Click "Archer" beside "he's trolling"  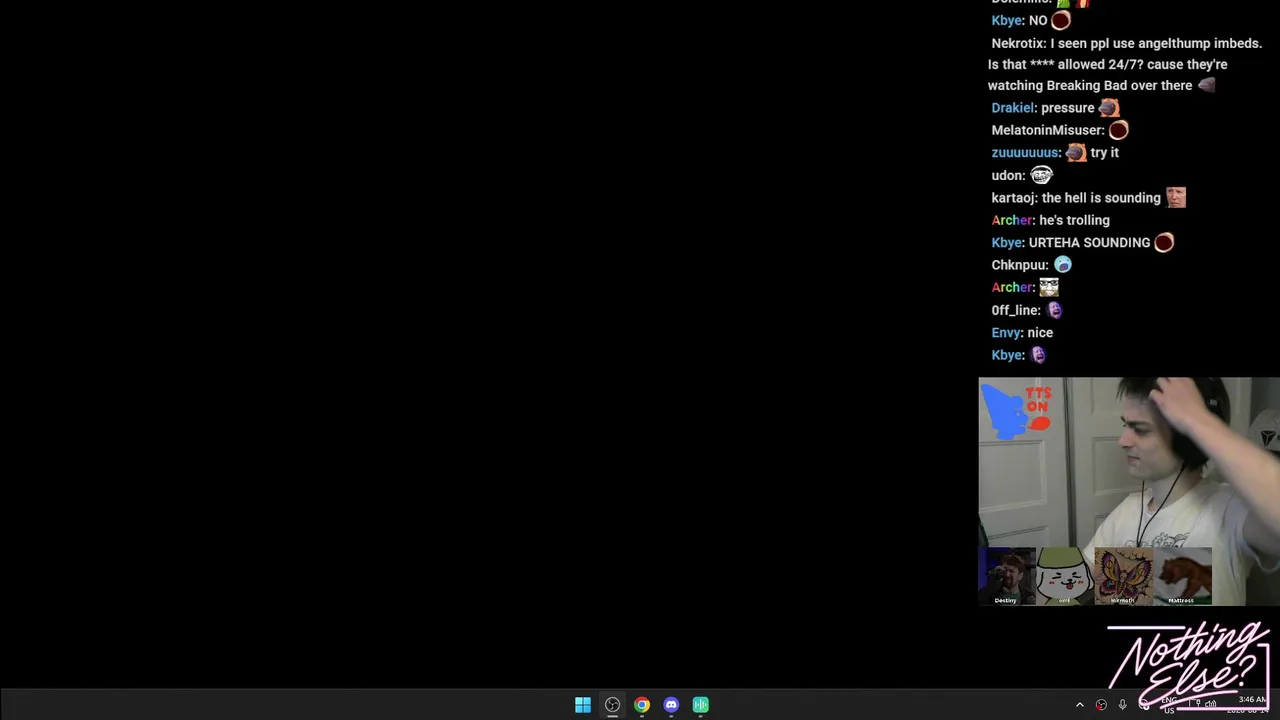tap(1012, 220)
